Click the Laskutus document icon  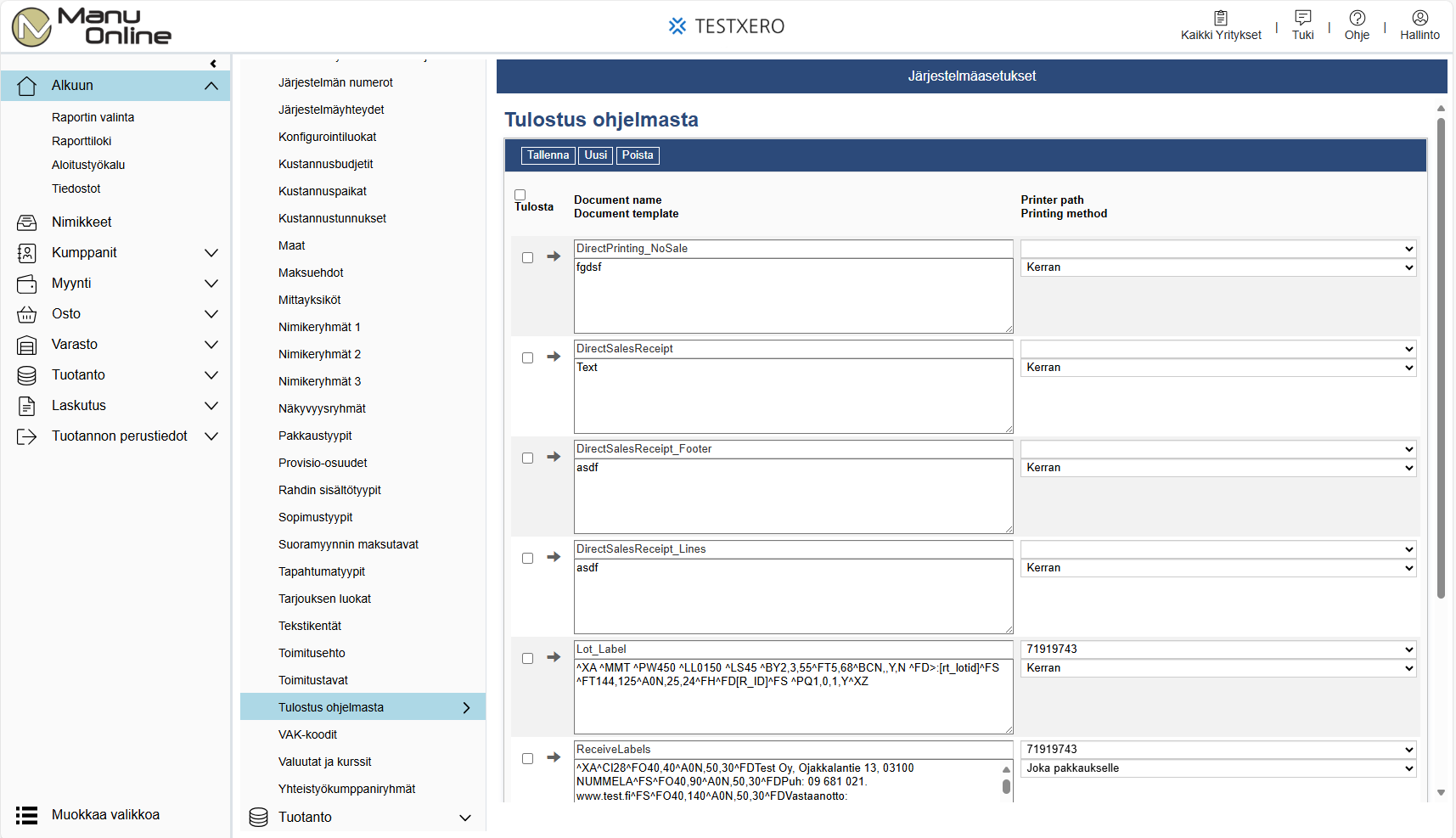[27, 406]
